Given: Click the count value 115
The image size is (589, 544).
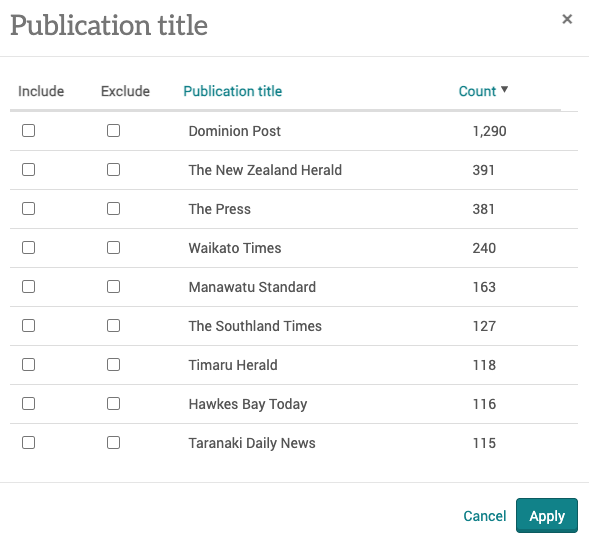Looking at the screenshot, I should coord(484,443).
